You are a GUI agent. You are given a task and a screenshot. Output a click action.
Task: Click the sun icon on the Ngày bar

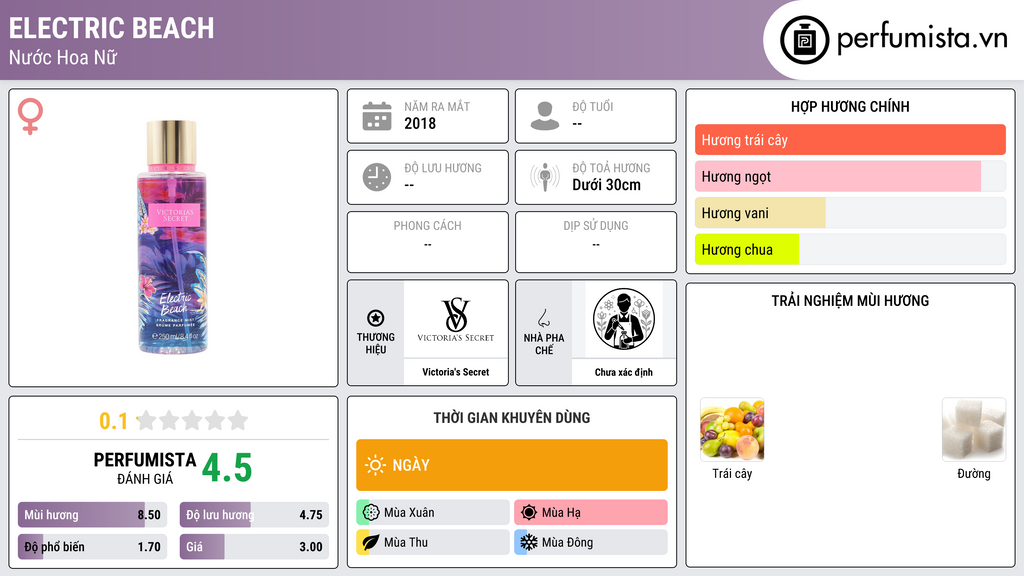(x=375, y=465)
